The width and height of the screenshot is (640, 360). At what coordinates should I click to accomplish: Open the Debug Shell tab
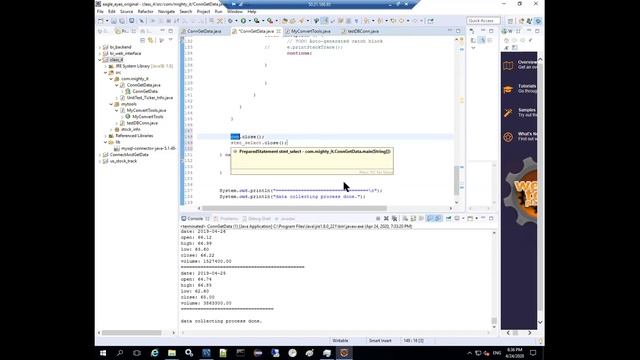pyautogui.click(x=256, y=219)
